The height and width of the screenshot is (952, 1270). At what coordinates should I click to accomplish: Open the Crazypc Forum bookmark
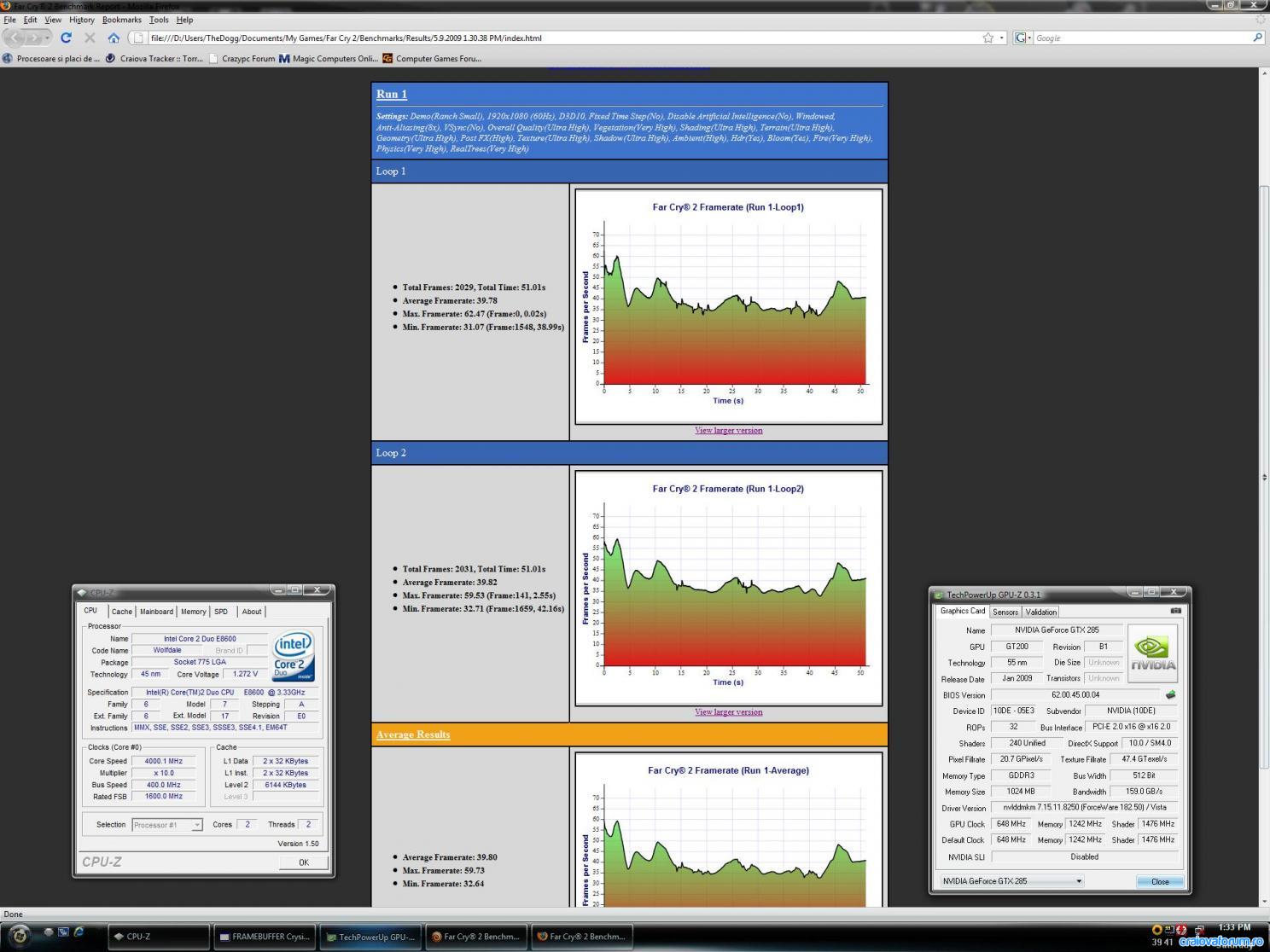(x=242, y=59)
